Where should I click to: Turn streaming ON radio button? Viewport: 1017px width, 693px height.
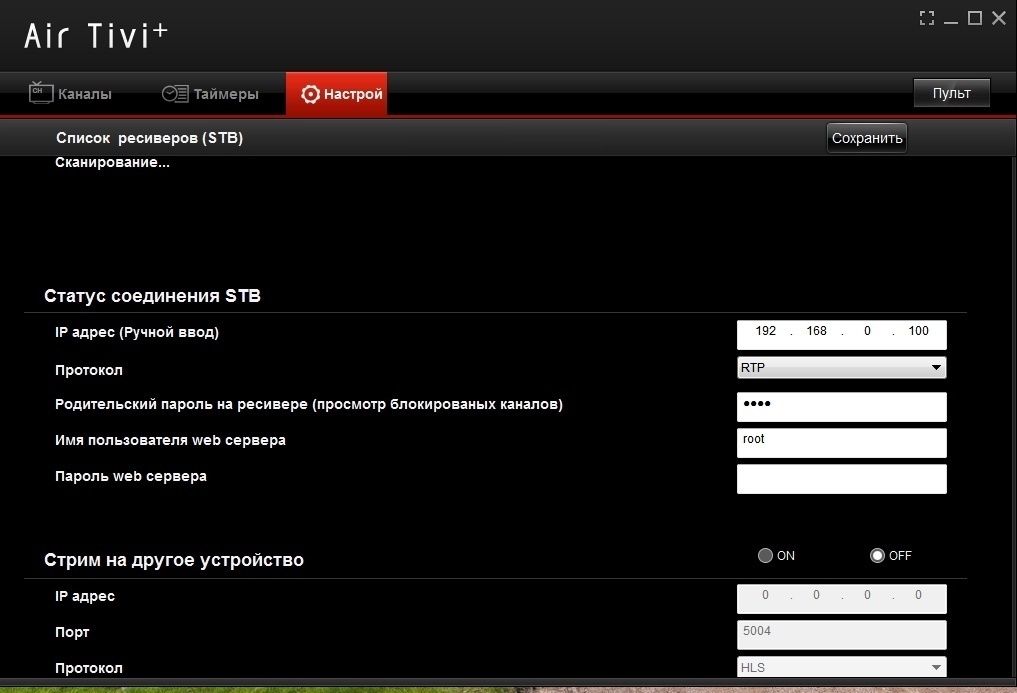[765, 555]
